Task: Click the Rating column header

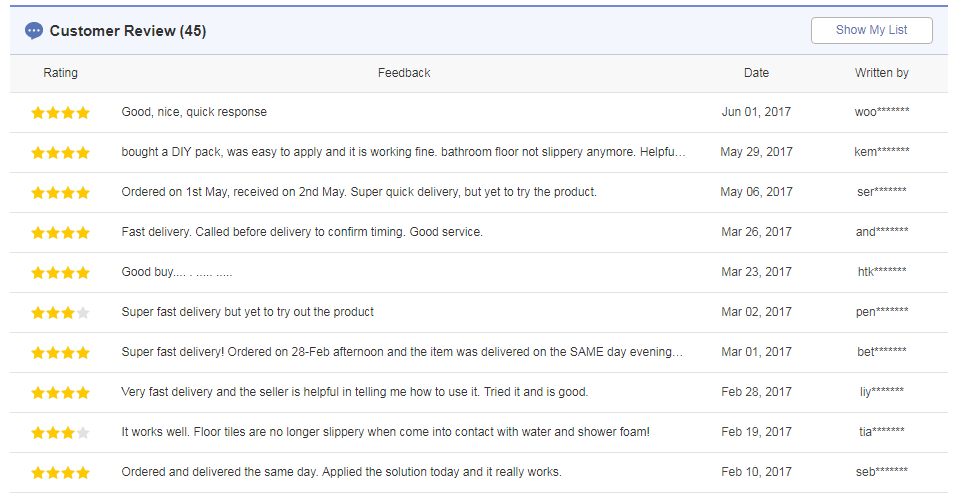Action: (x=60, y=73)
